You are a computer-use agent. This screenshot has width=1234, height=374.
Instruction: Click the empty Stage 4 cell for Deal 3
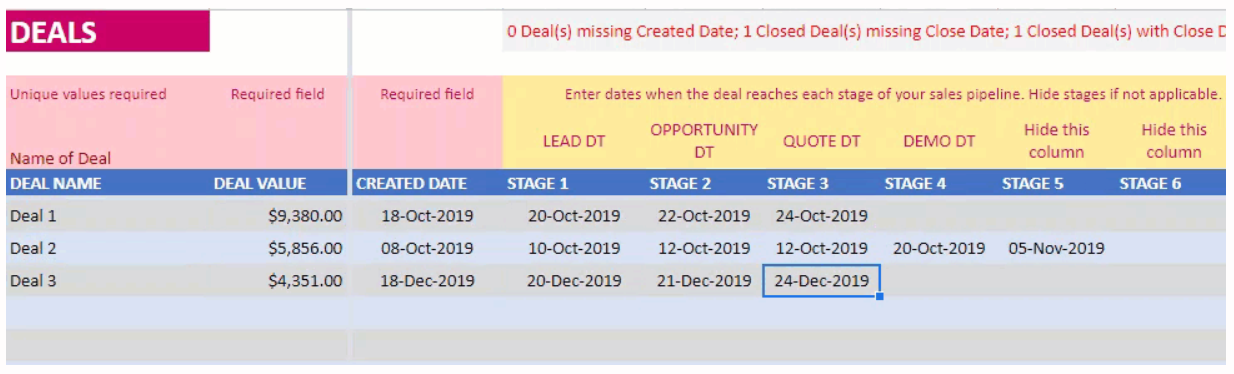[938, 281]
